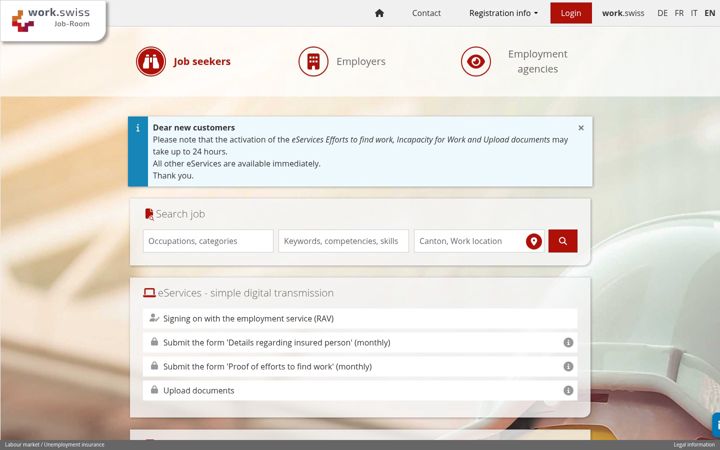Click the laptop eServices icon
The height and width of the screenshot is (450, 720).
[149, 293]
